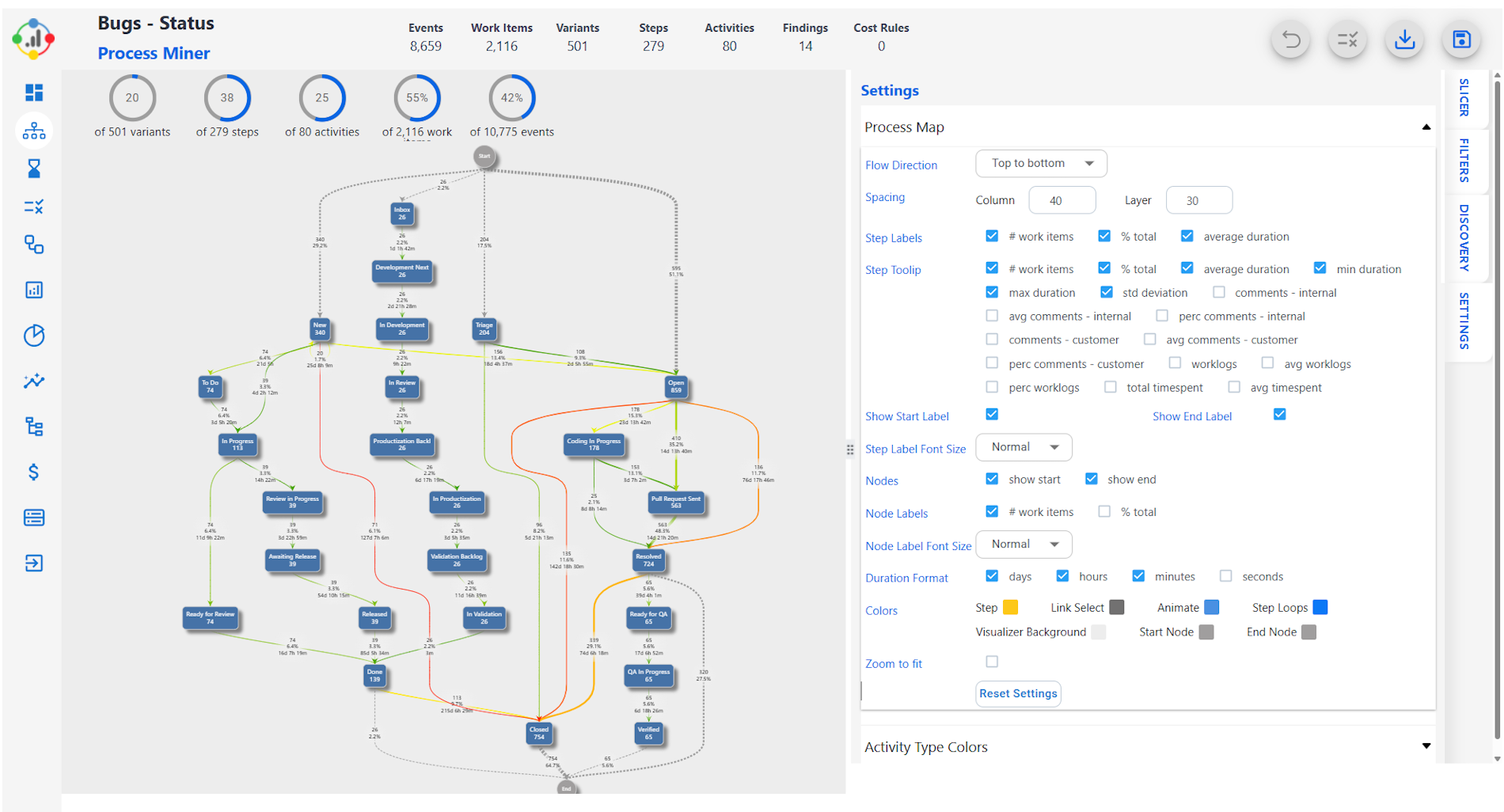The width and height of the screenshot is (1504, 812).
Task: Select the cost analysis dollar icon
Action: 34,472
